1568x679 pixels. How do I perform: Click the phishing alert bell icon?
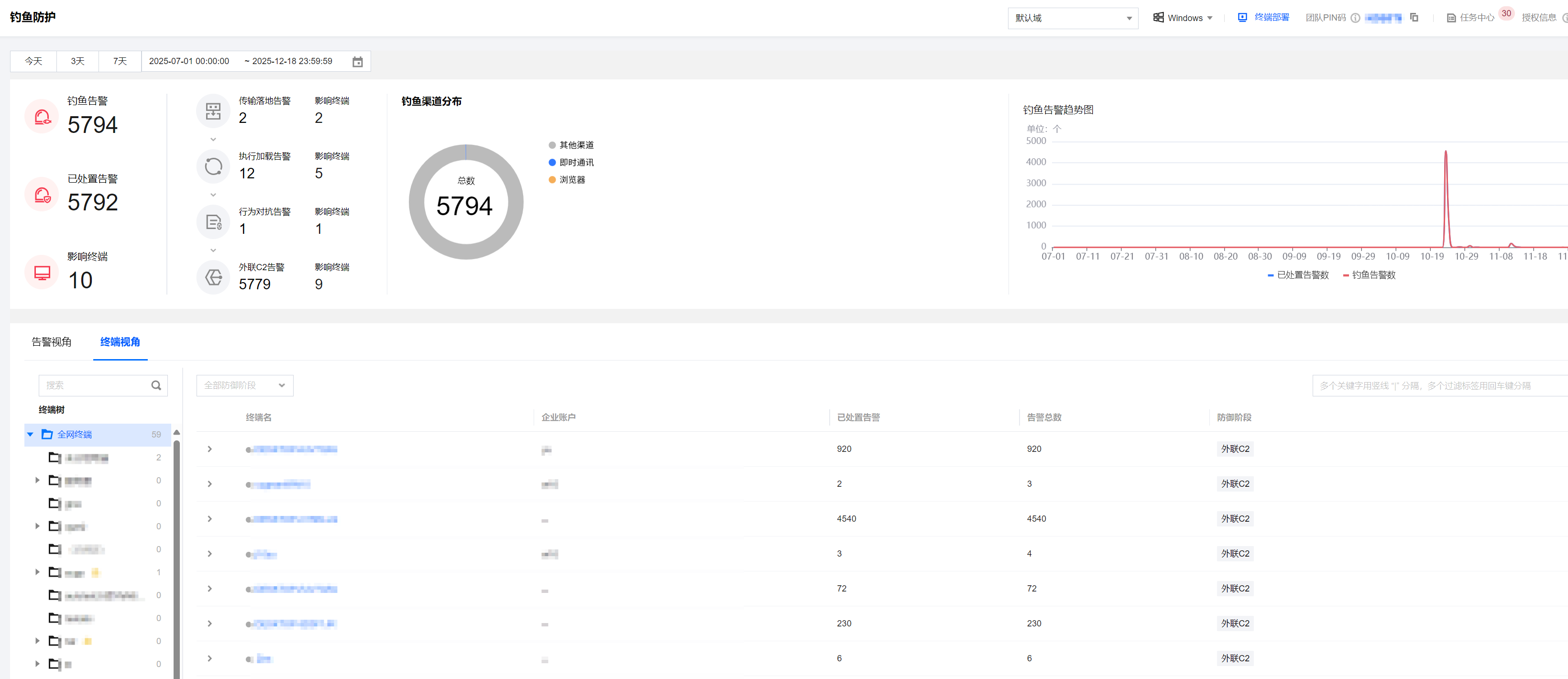pyautogui.click(x=42, y=116)
